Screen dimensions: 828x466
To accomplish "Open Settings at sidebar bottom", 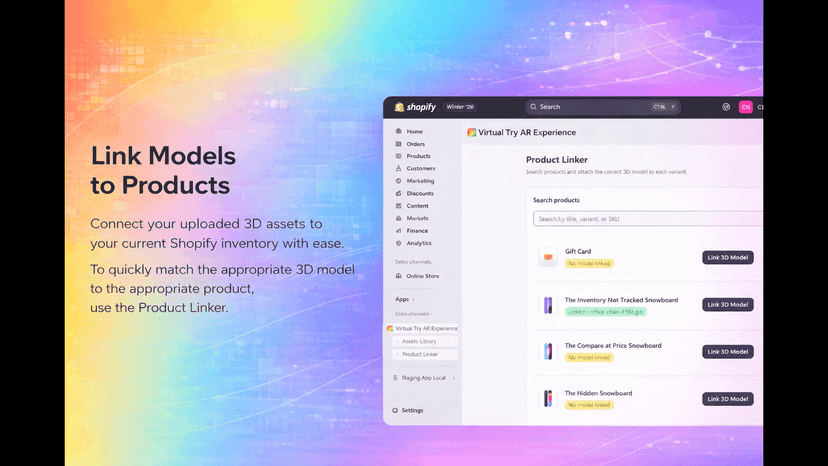I will [412, 410].
